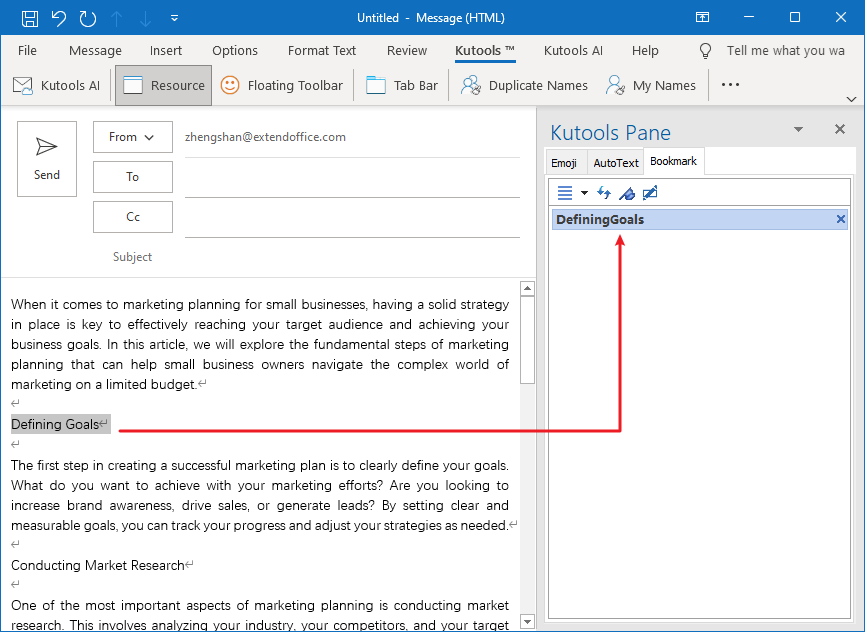The height and width of the screenshot is (632, 865).
Task: Click the add bookmark pencil icon
Action: [650, 193]
